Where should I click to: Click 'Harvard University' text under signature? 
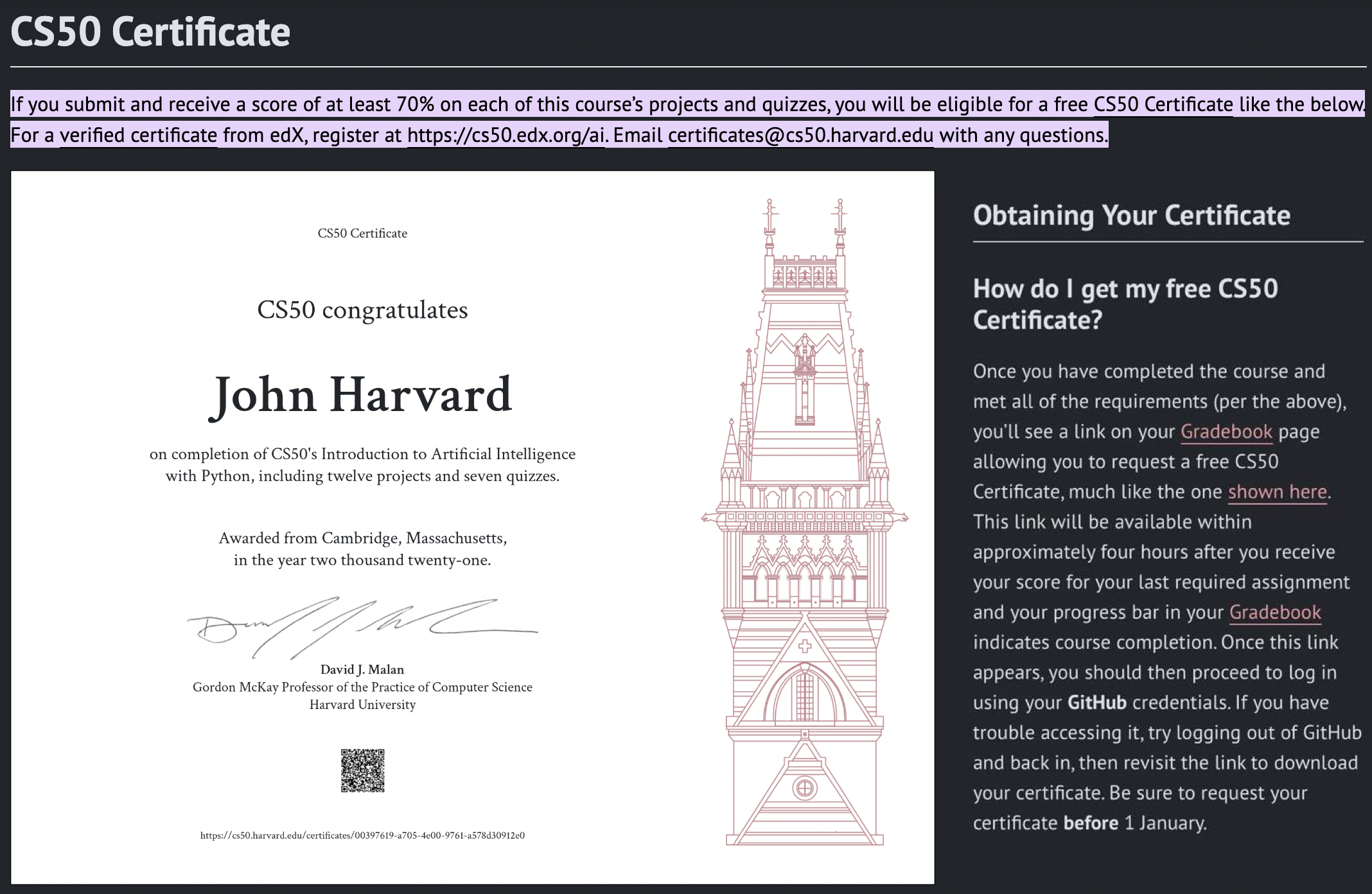(x=362, y=705)
